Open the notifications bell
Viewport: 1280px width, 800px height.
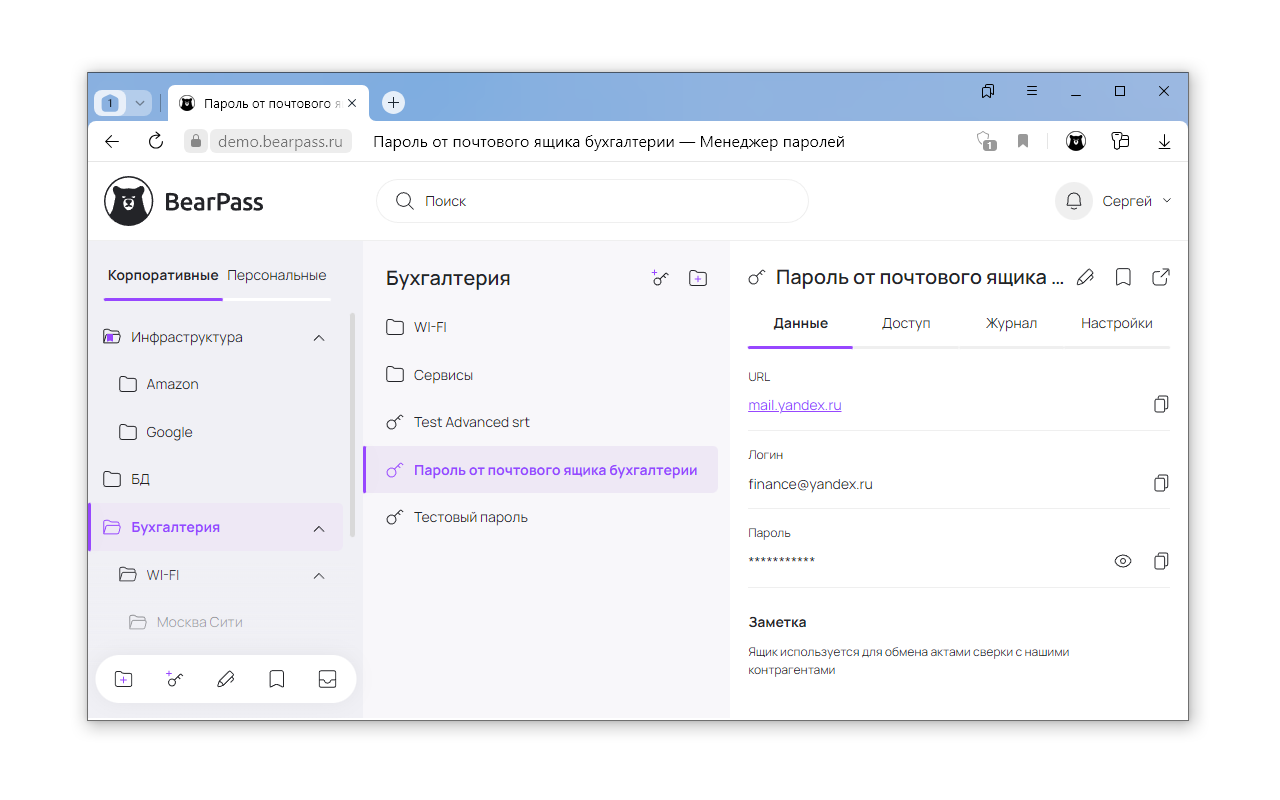point(1074,201)
